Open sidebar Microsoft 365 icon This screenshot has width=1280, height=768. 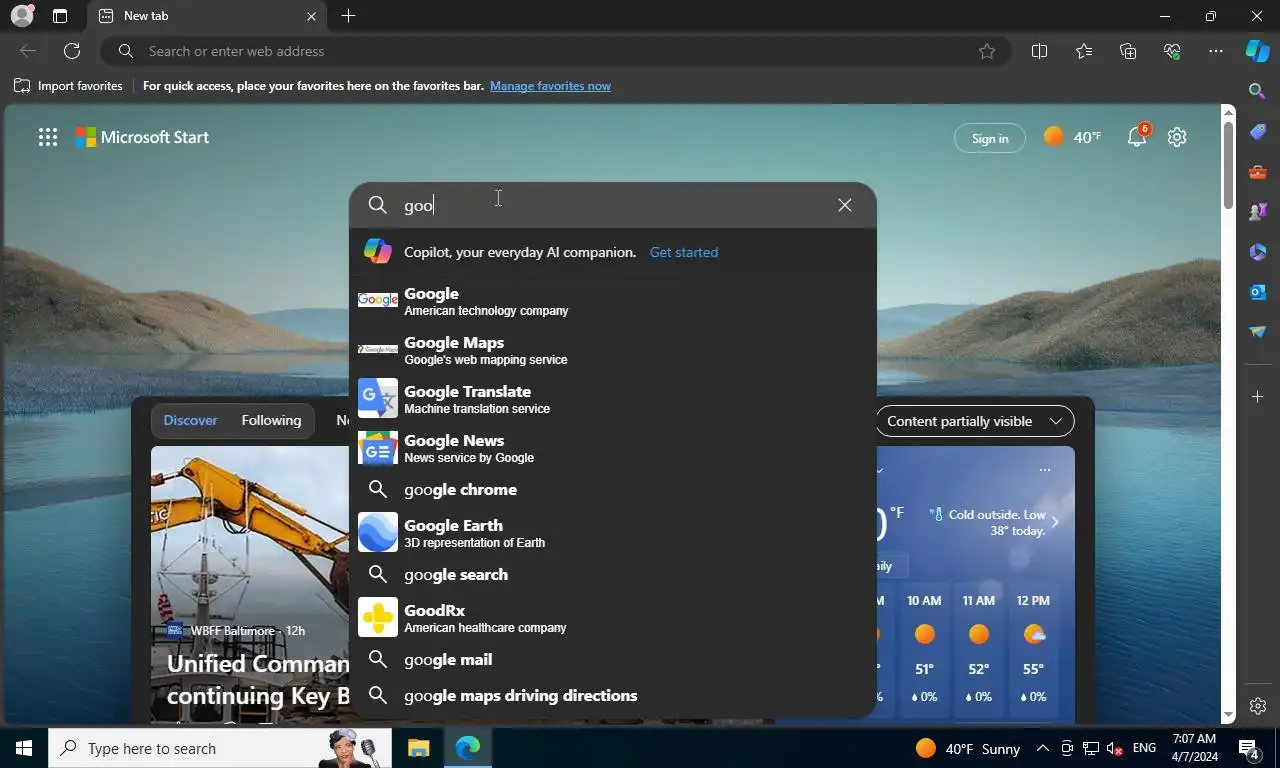1258,252
